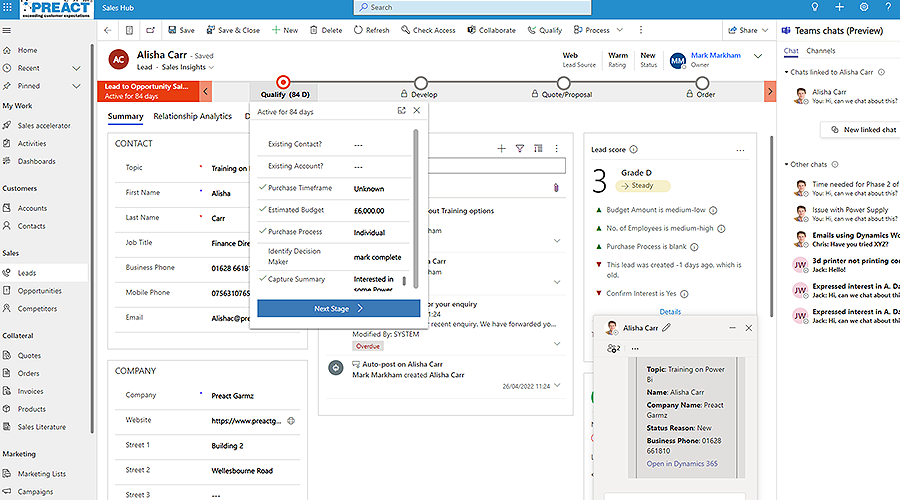Open timeline more options ellipsis
The width and height of the screenshot is (900, 500).
point(556,149)
